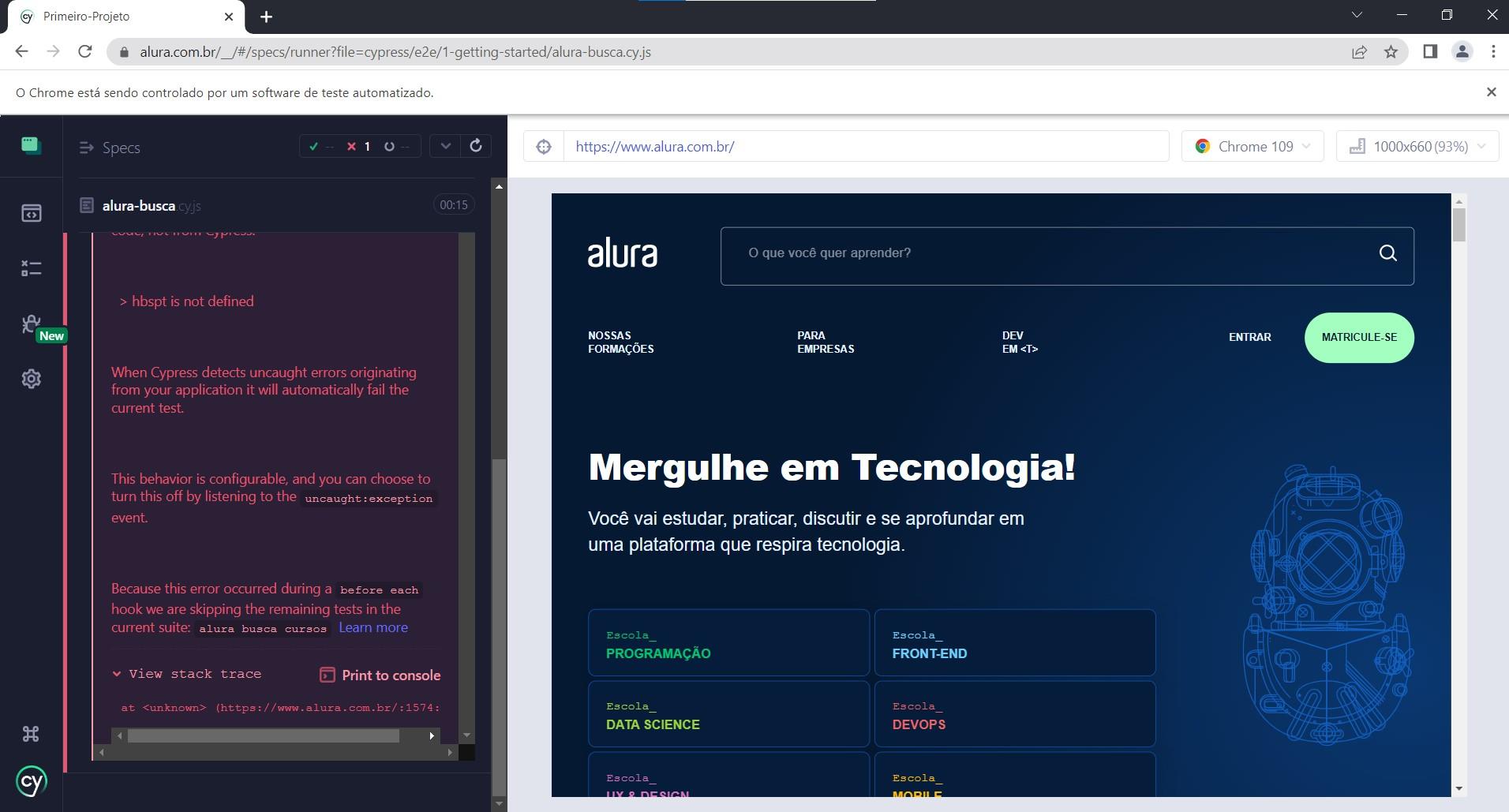Open the keyboard shortcuts command icon
This screenshot has width=1509, height=812.
[x=31, y=734]
